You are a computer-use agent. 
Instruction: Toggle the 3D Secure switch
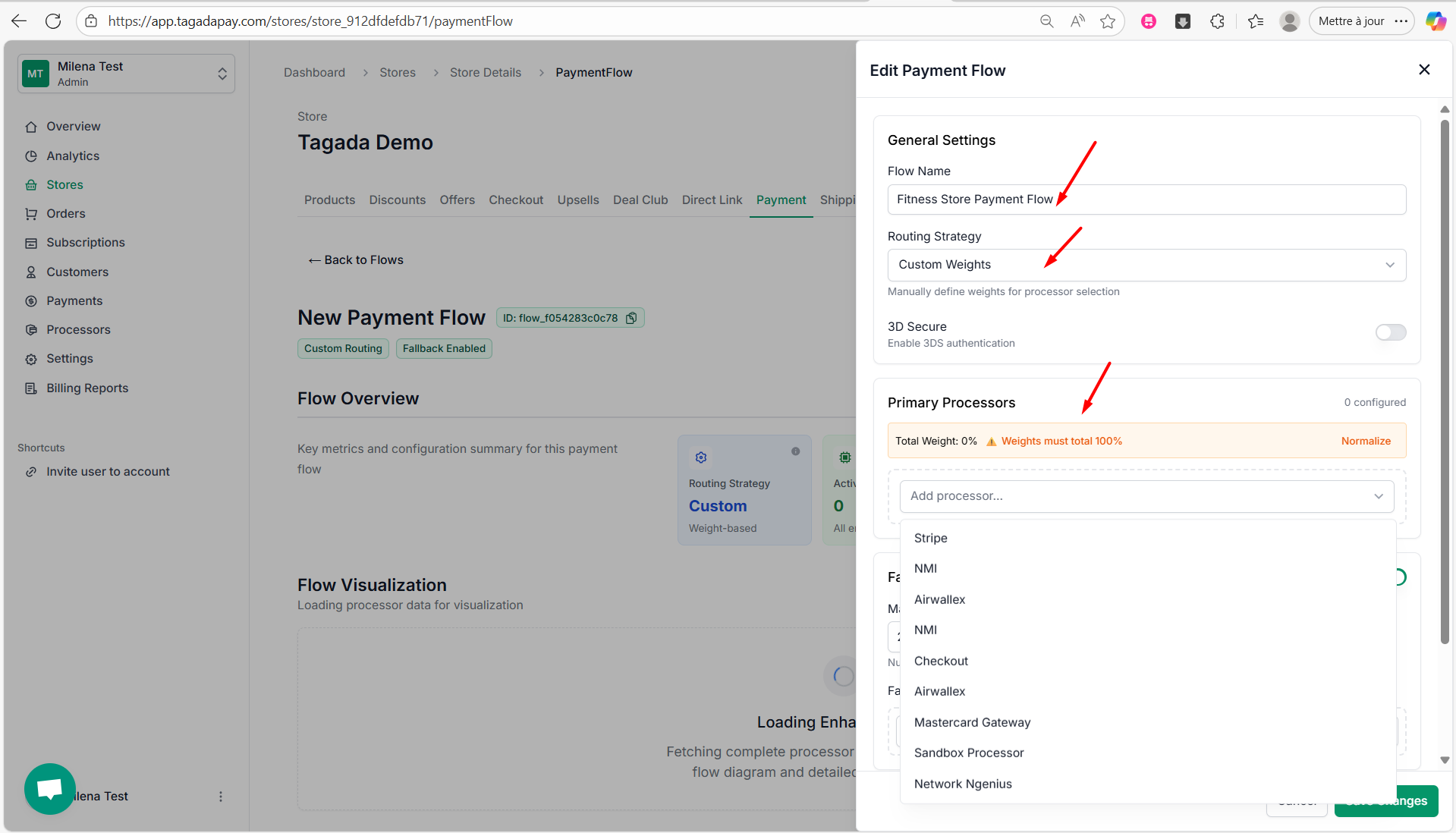point(1391,332)
